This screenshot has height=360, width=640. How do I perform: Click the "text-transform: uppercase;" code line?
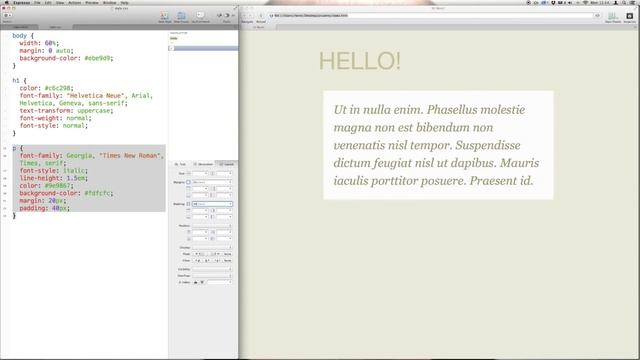pyautogui.click(x=66, y=111)
